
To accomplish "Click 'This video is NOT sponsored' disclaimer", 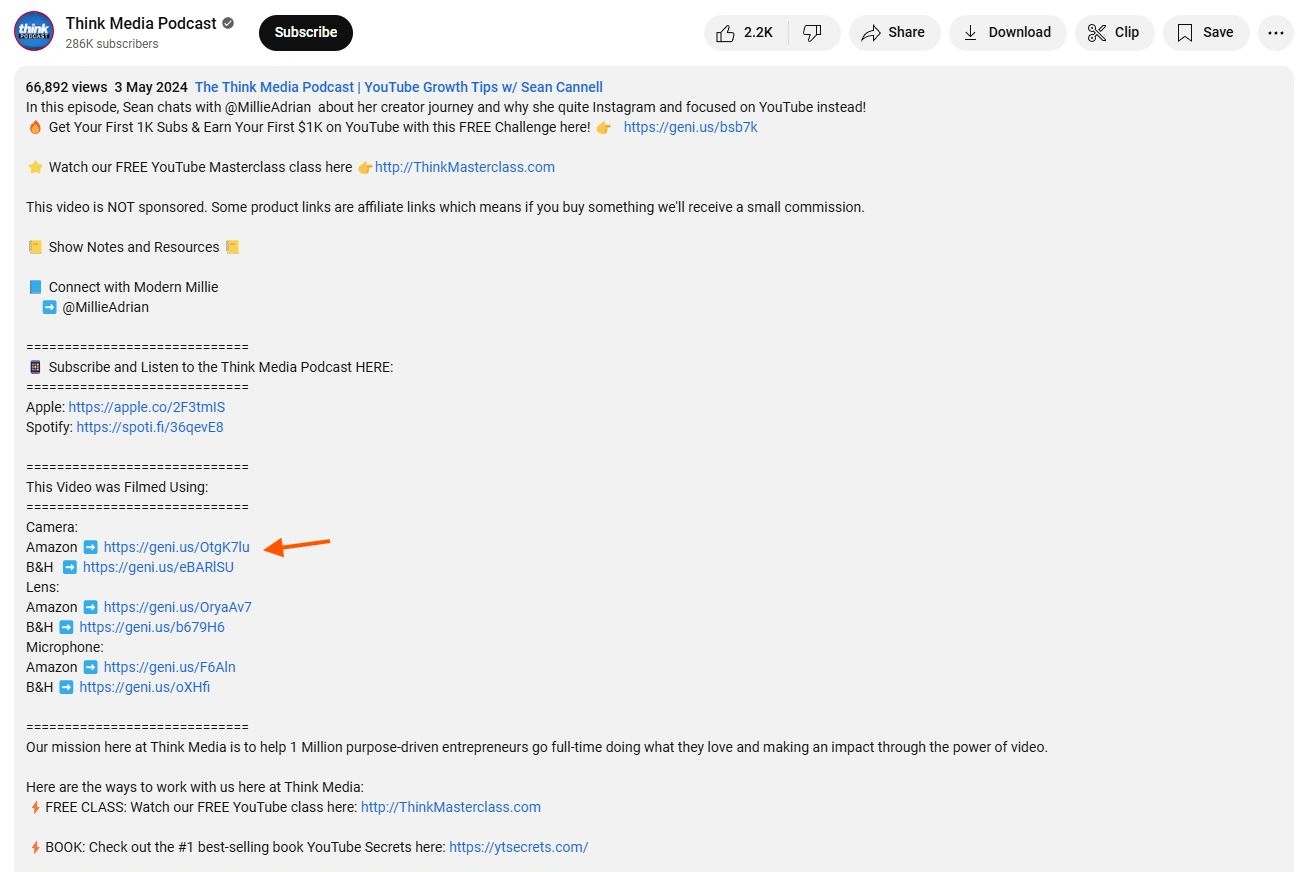I will coord(445,207).
